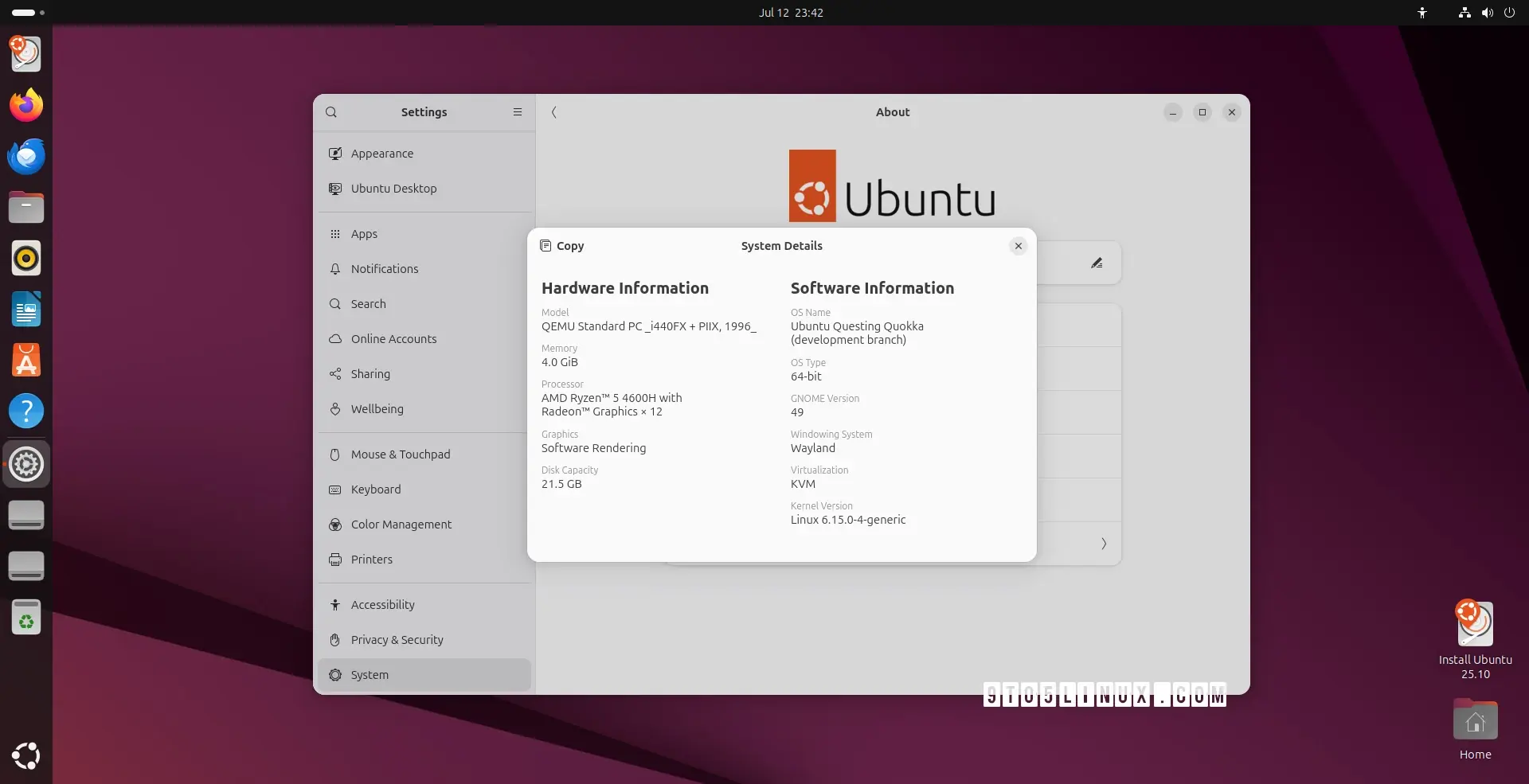
Task: Copy system details to clipboard
Action: point(562,246)
